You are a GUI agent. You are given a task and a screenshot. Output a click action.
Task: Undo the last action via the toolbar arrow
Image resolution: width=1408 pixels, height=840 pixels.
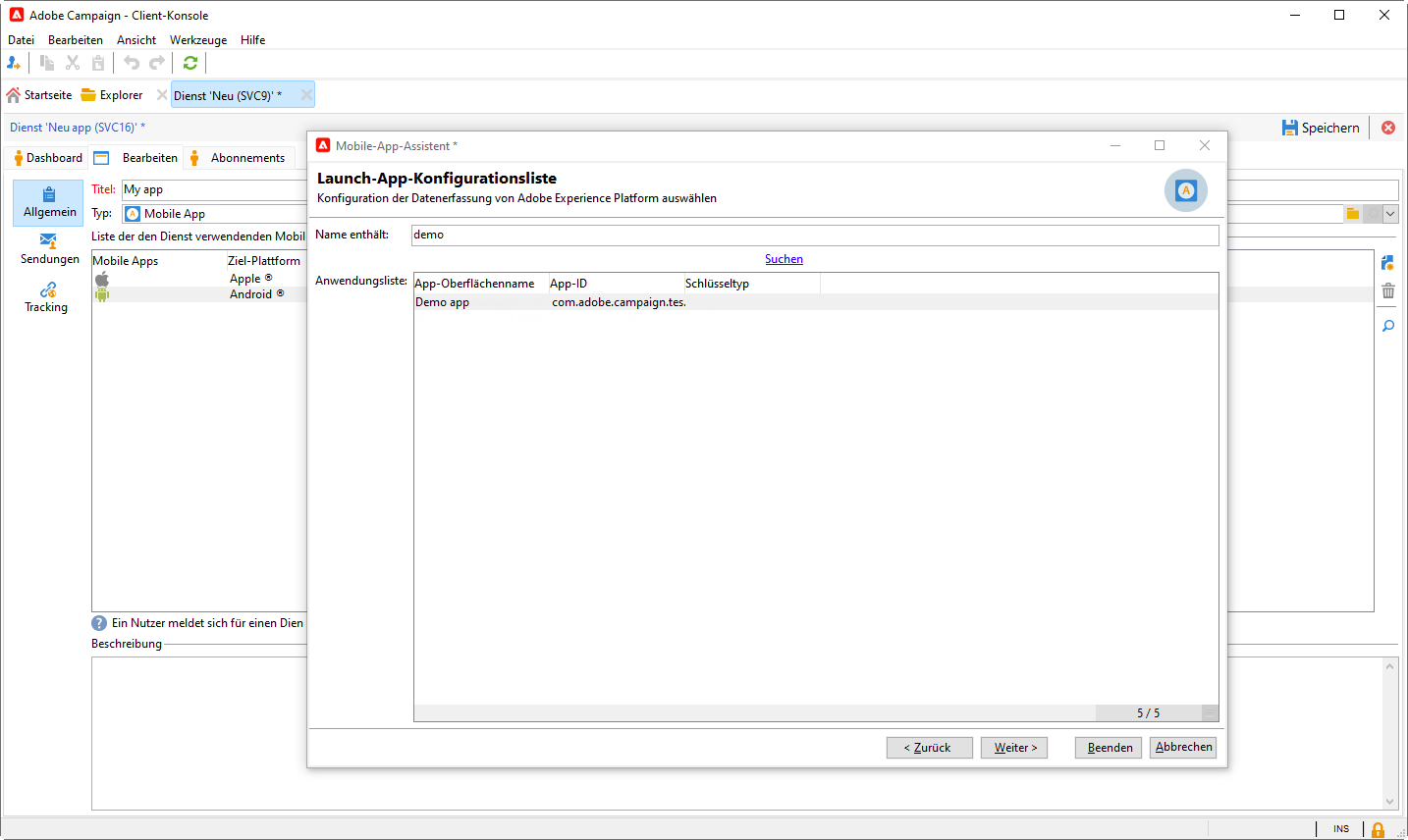point(132,63)
